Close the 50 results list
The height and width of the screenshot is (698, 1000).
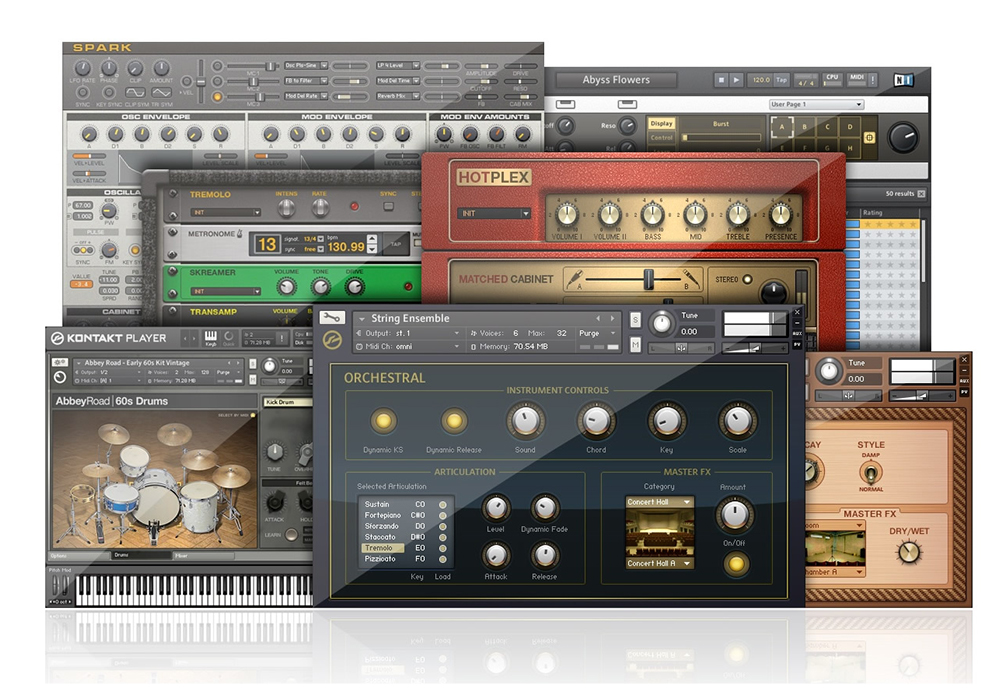pos(921,193)
